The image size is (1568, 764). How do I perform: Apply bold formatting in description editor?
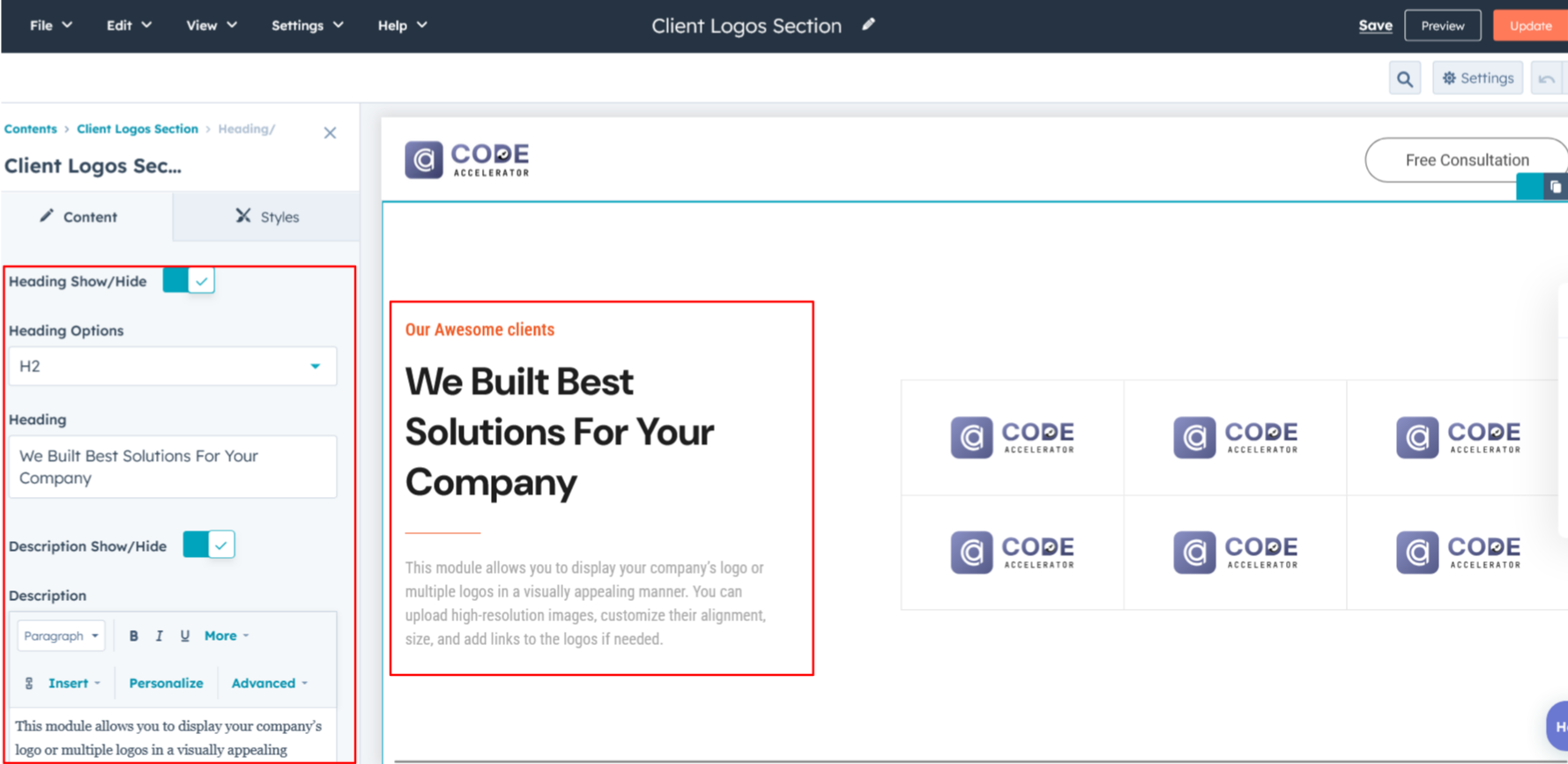tap(134, 635)
